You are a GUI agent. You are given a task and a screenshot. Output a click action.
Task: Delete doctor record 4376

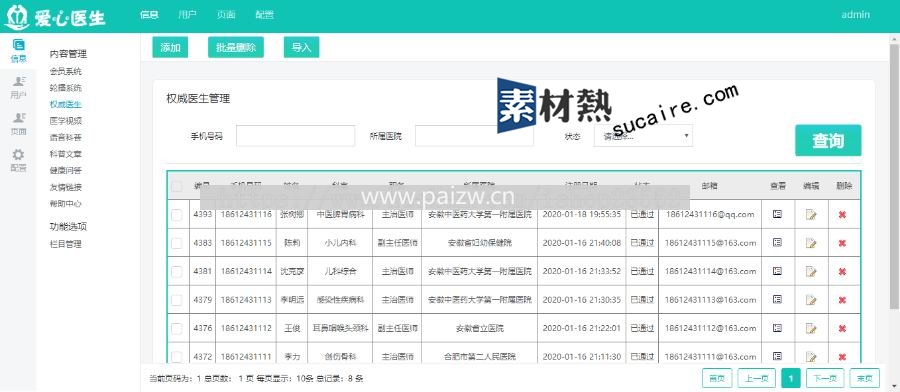[x=842, y=329]
